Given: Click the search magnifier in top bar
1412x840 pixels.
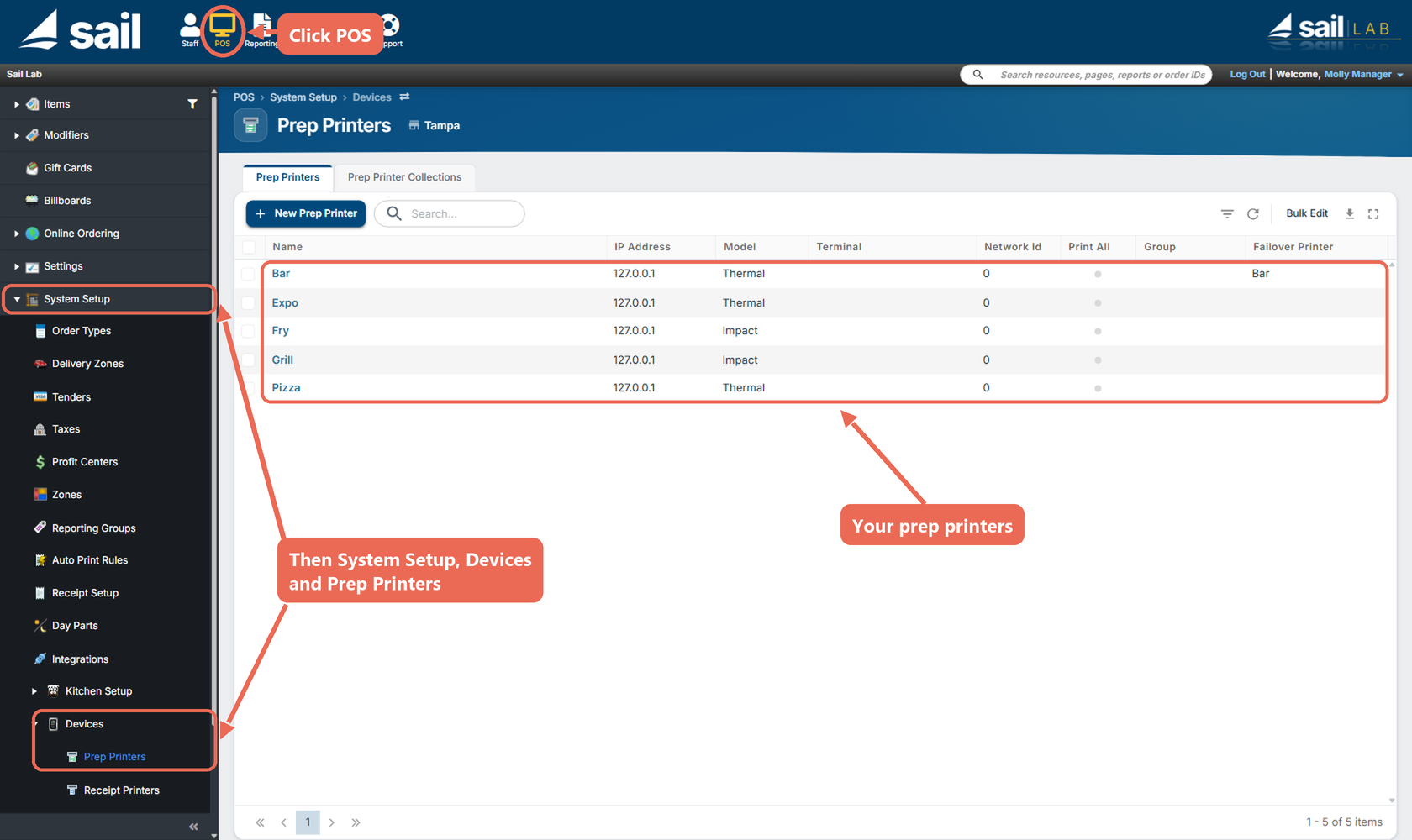Looking at the screenshot, I should [977, 75].
